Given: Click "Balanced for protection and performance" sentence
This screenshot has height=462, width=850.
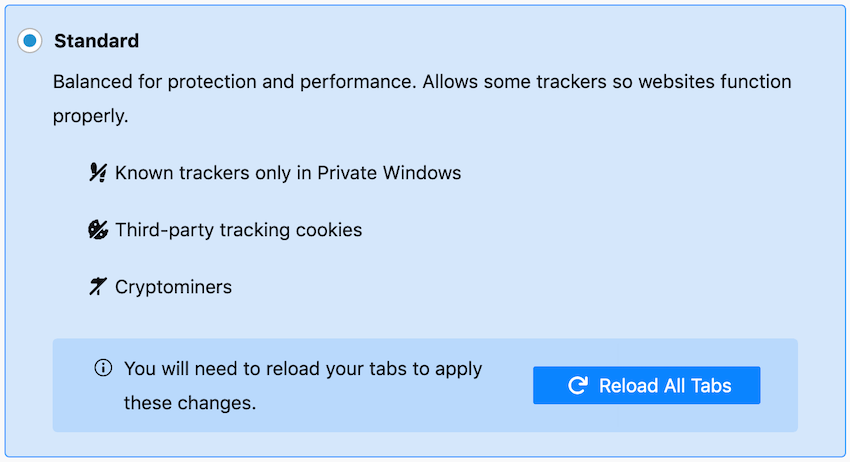Looking at the screenshot, I should (233, 81).
